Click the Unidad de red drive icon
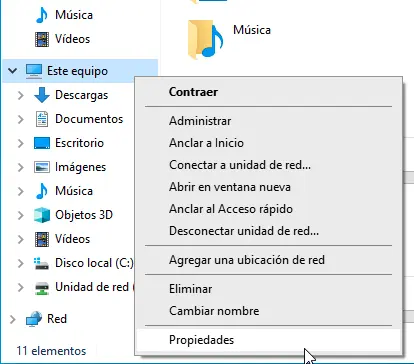 click(42, 287)
